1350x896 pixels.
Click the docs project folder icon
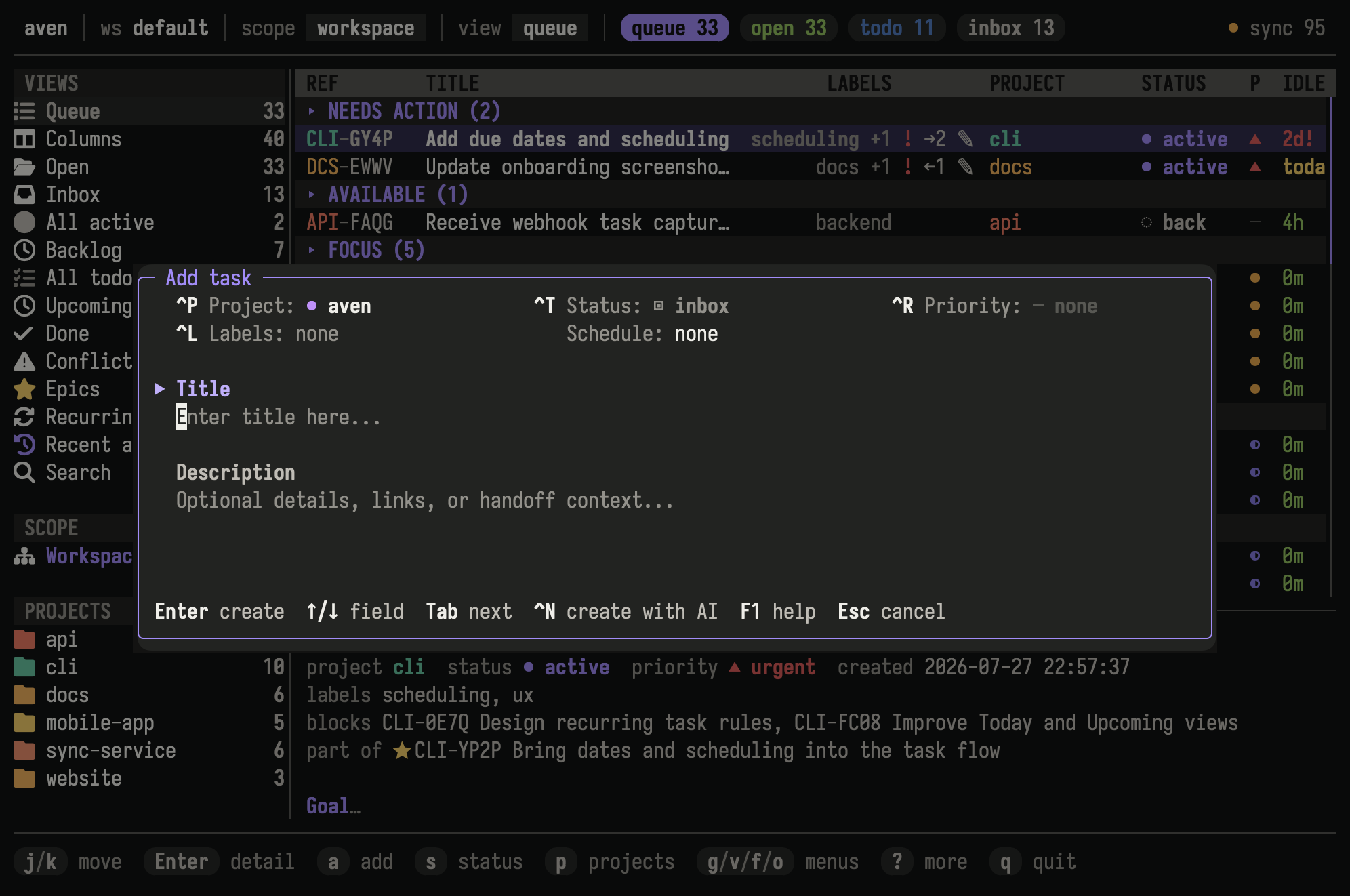coord(24,695)
